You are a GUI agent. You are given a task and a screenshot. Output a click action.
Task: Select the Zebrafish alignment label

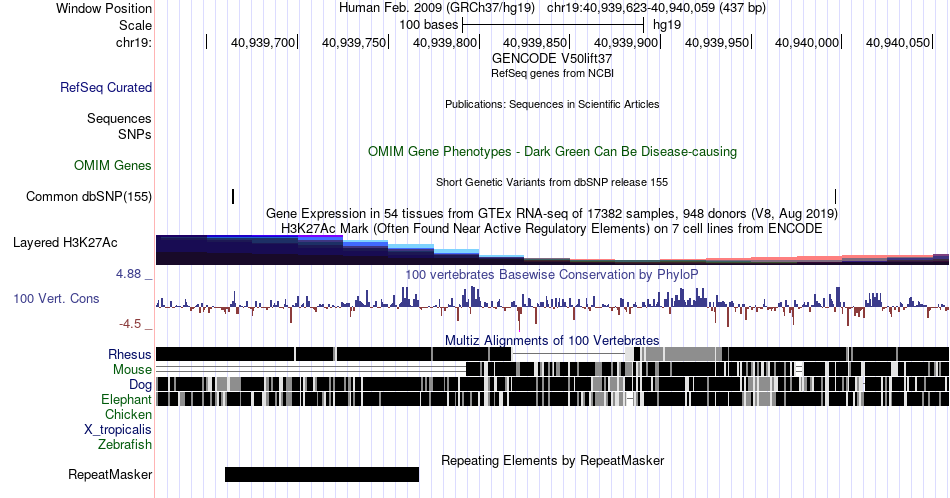click(x=125, y=444)
